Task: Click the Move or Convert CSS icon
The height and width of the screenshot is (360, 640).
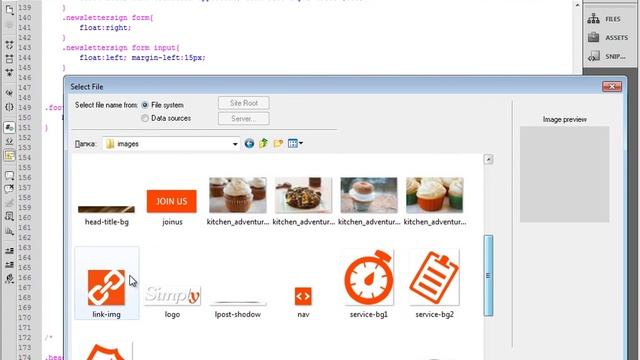Action: pos(9,231)
